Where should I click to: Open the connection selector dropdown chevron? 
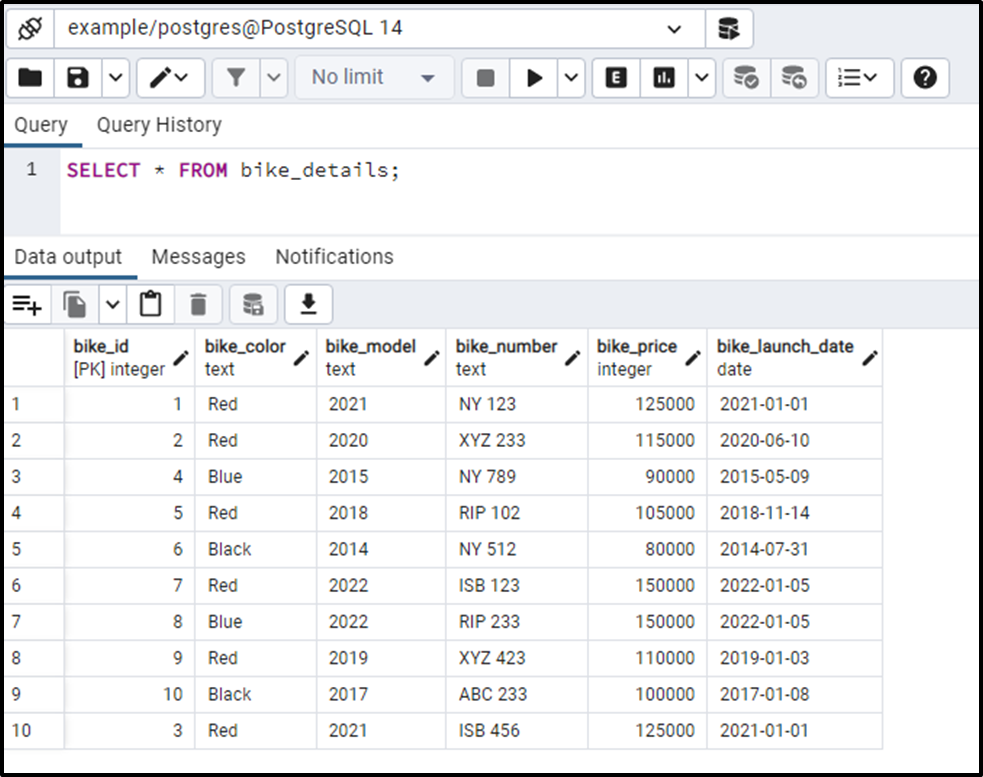coord(674,29)
